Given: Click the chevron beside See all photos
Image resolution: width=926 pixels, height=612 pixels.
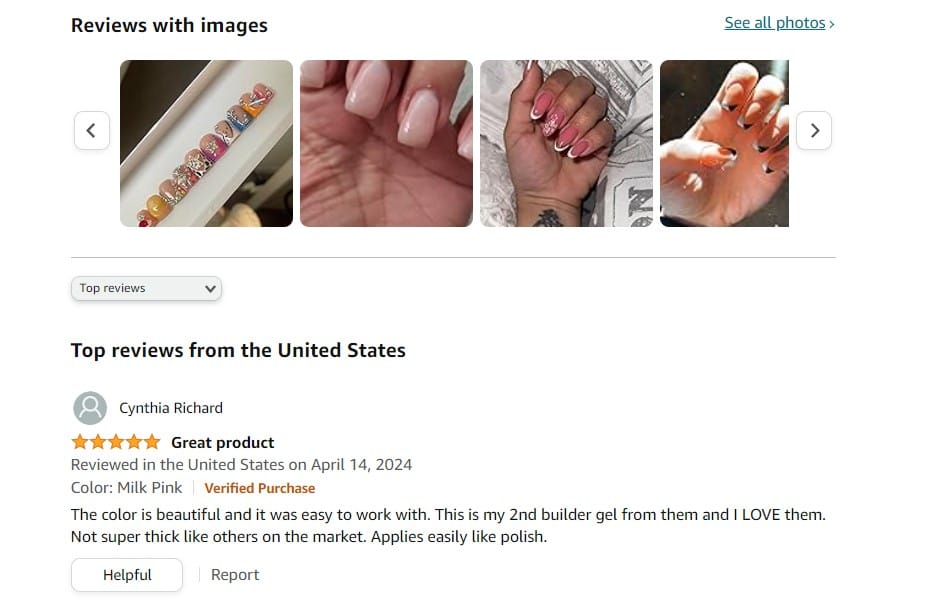Looking at the screenshot, I should tap(832, 24).
